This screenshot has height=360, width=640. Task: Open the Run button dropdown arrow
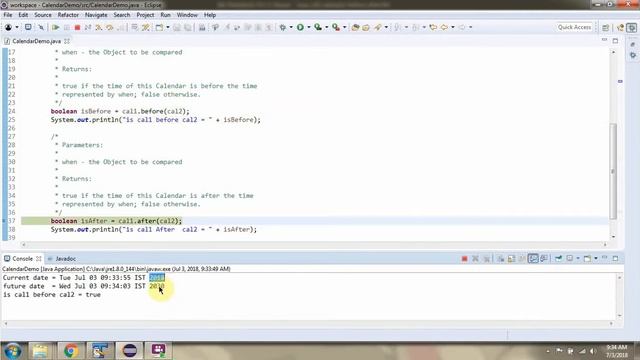pyautogui.click(x=309, y=27)
